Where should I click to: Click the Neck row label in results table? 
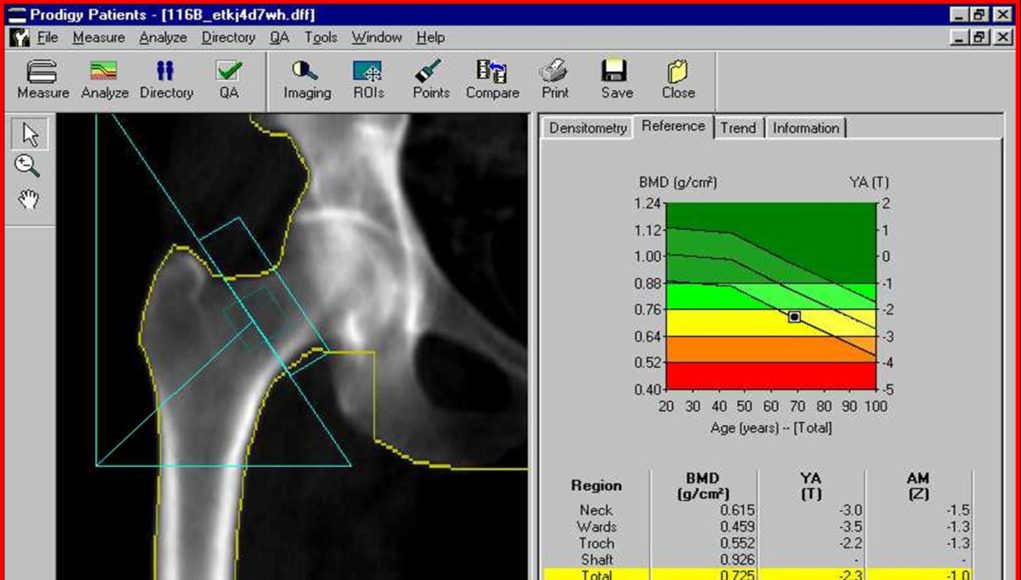click(596, 511)
